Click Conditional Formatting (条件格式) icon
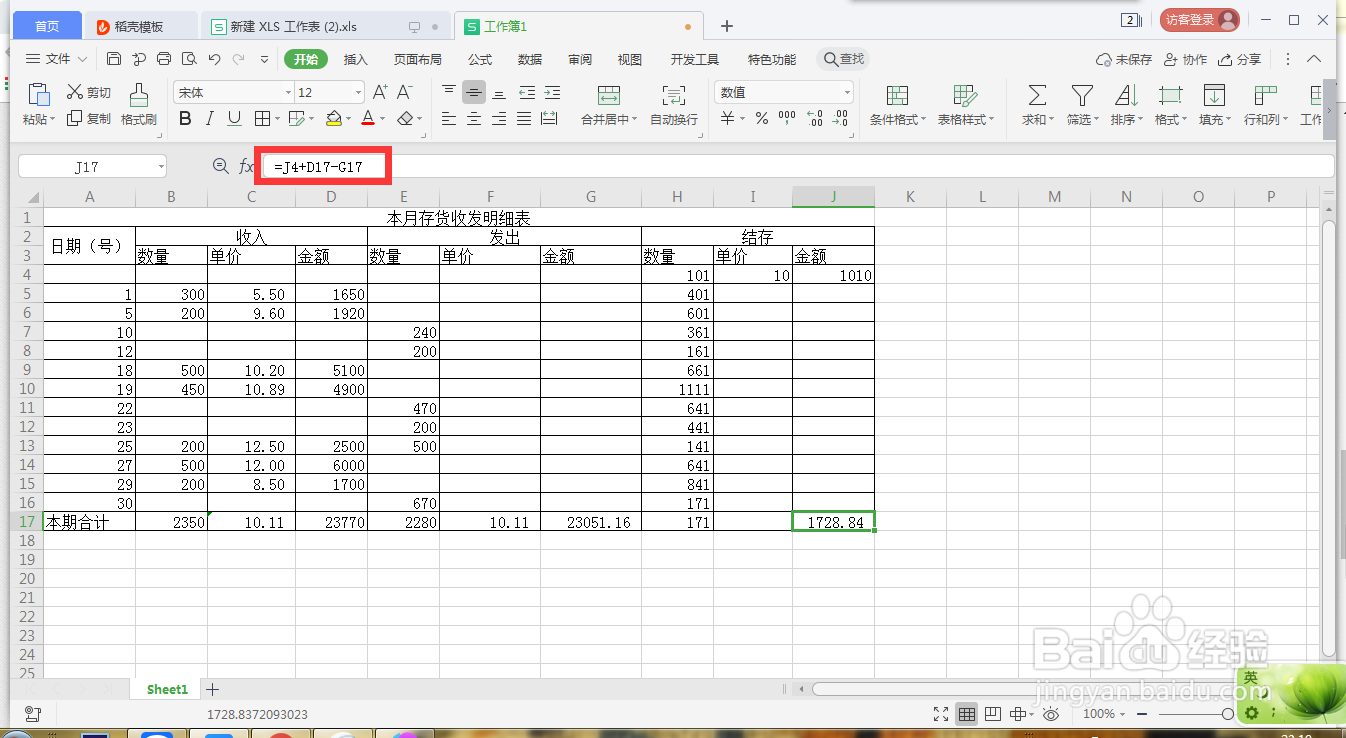1346x738 pixels. click(x=897, y=95)
